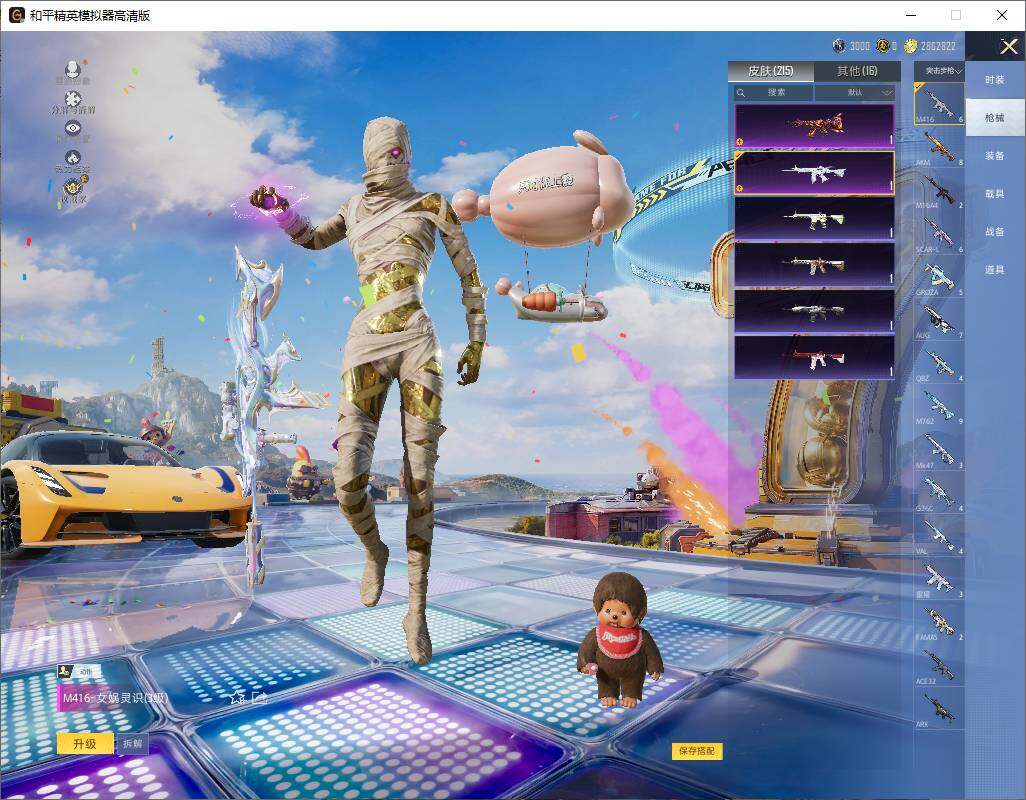Share the M416 skin via share icon
The width and height of the screenshot is (1026, 800).
pos(260,697)
